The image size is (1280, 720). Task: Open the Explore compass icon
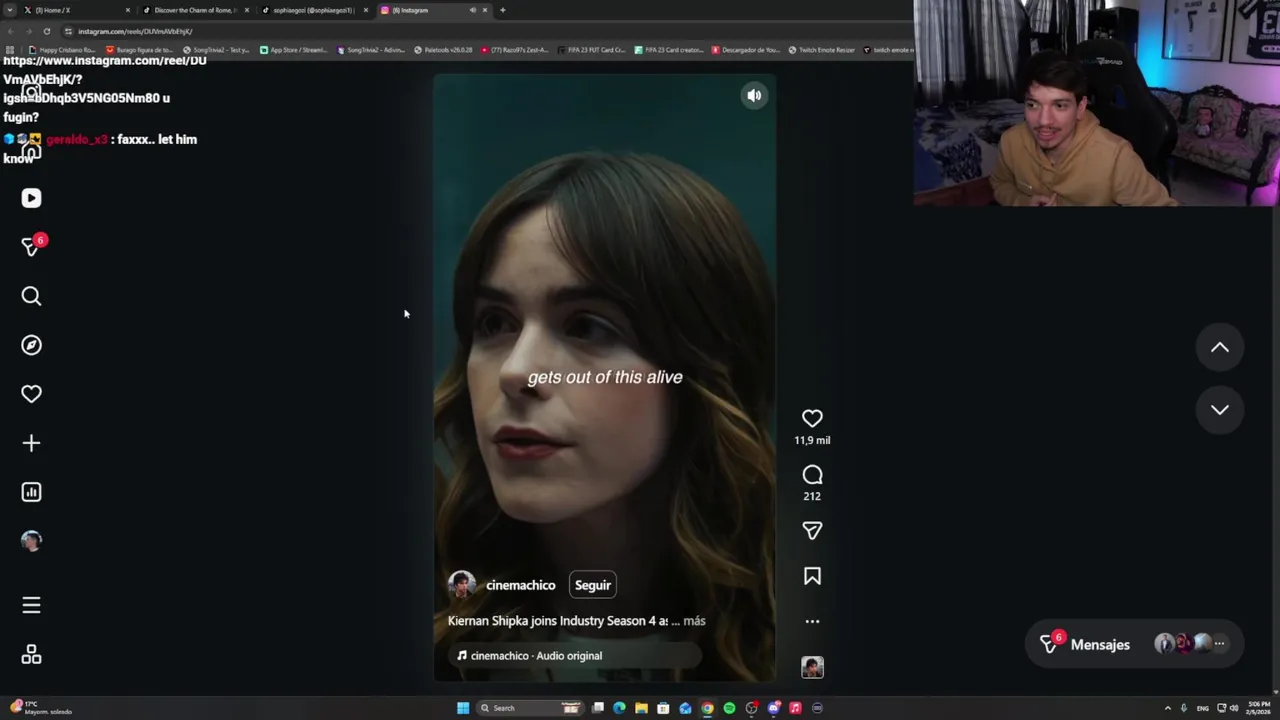tap(31, 345)
